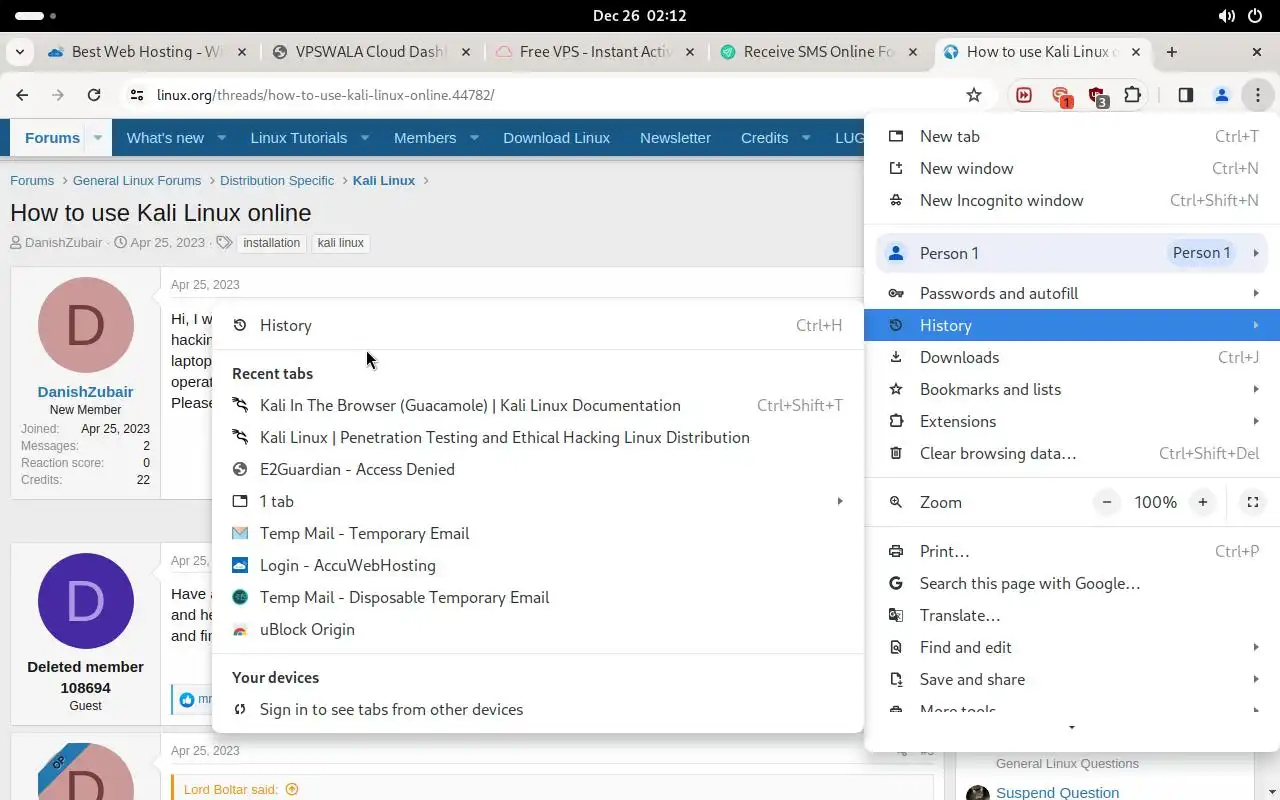Open Downloads from the menu
1280x800 pixels.
[1072, 357]
